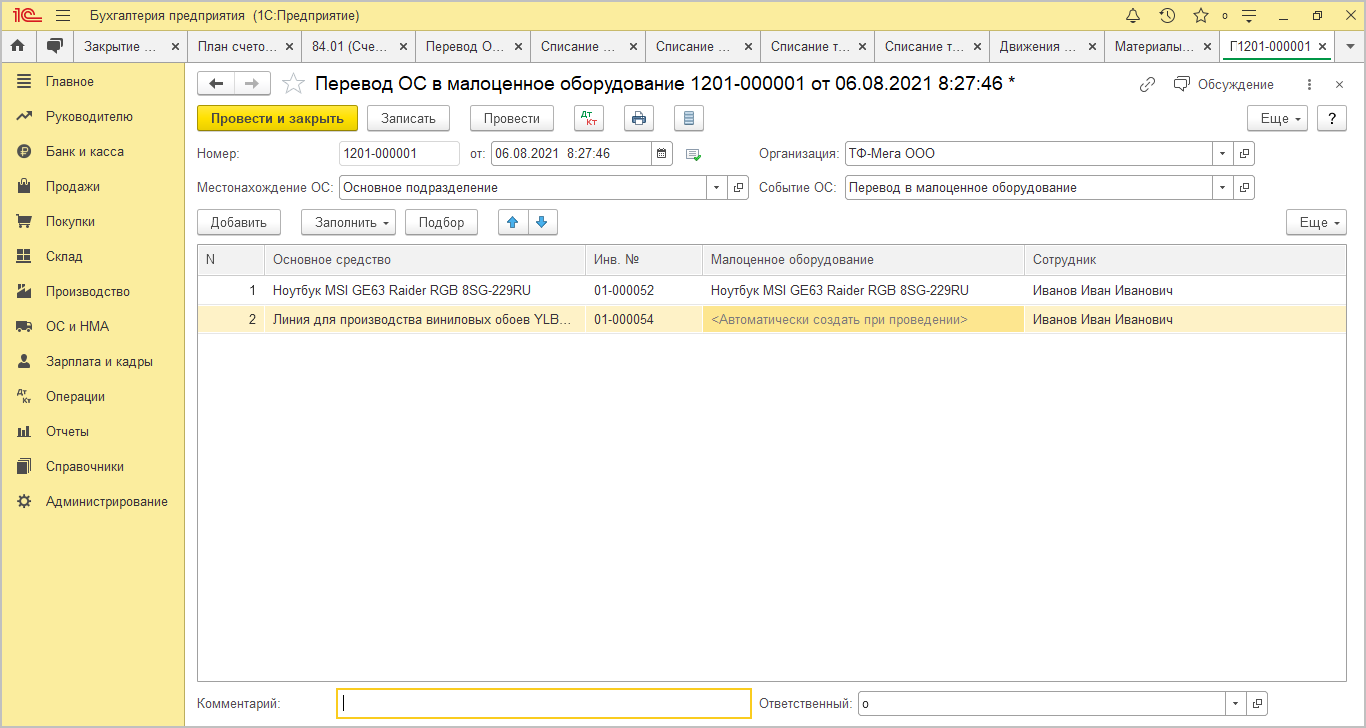The image size is (1366, 728).
Task: Open the history clock icon
Action: 1167,16
